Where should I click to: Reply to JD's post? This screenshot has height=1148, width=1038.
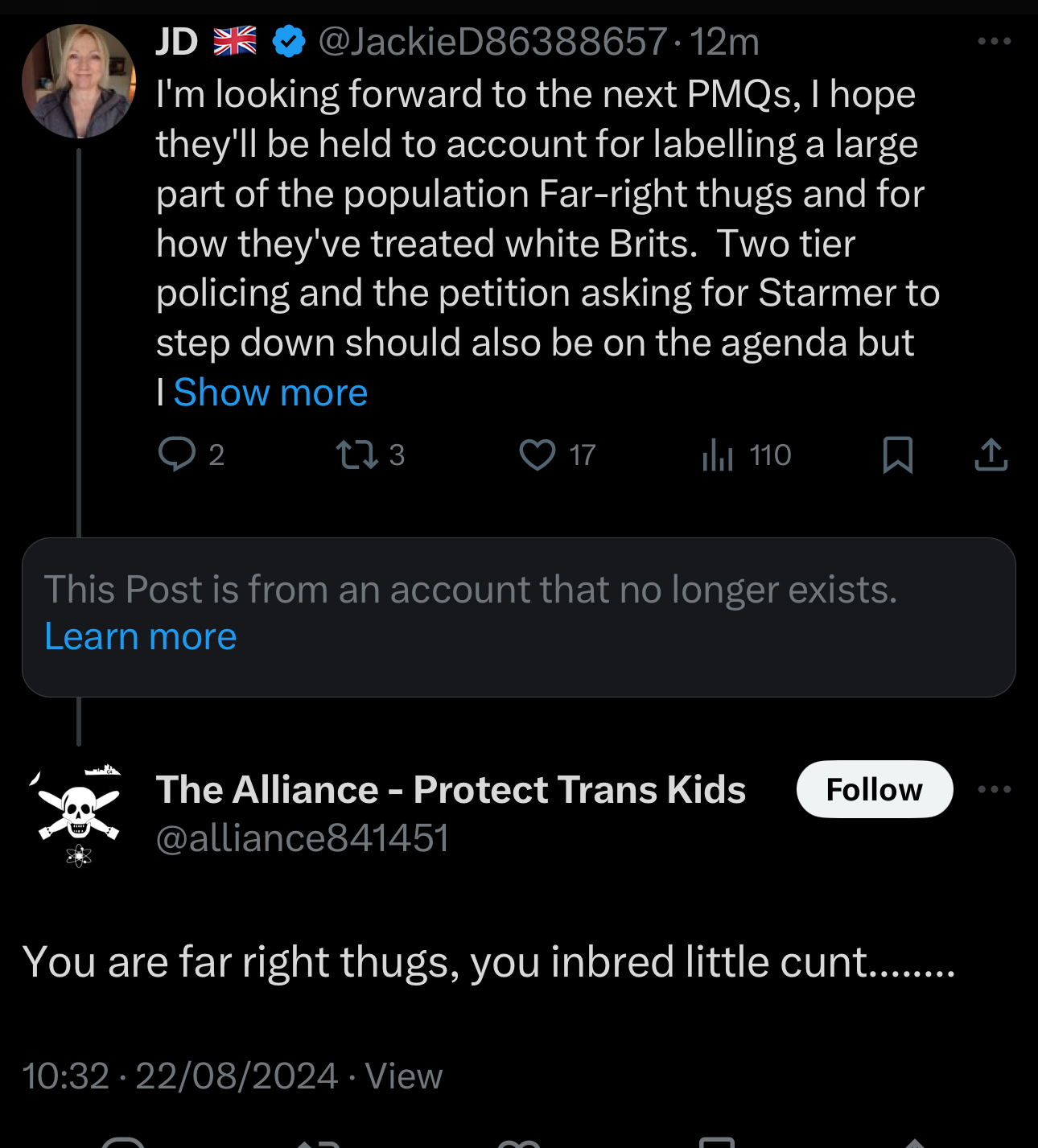pyautogui.click(x=178, y=455)
